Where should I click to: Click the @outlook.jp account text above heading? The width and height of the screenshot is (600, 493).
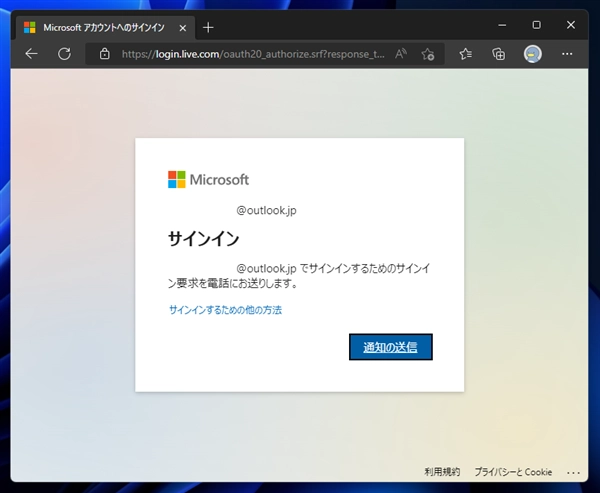tap(266, 211)
